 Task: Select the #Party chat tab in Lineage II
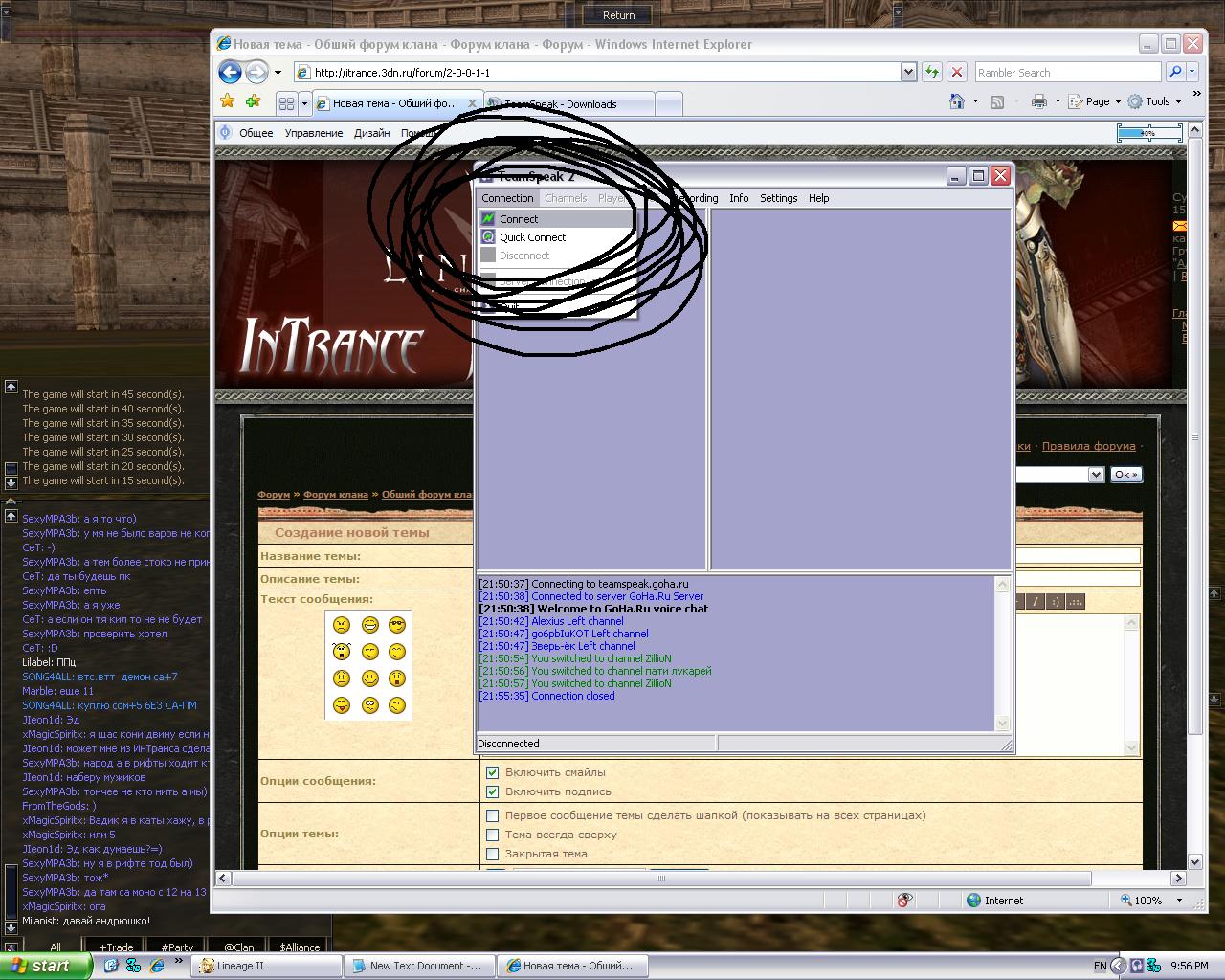(x=177, y=947)
